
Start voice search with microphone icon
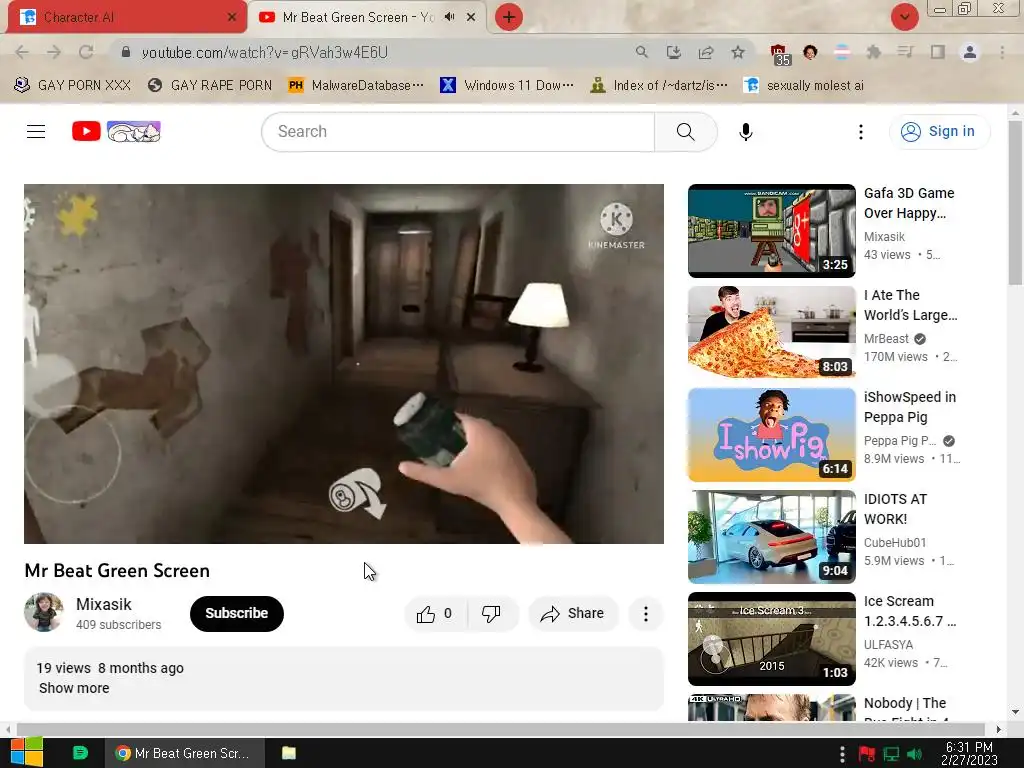coord(745,131)
